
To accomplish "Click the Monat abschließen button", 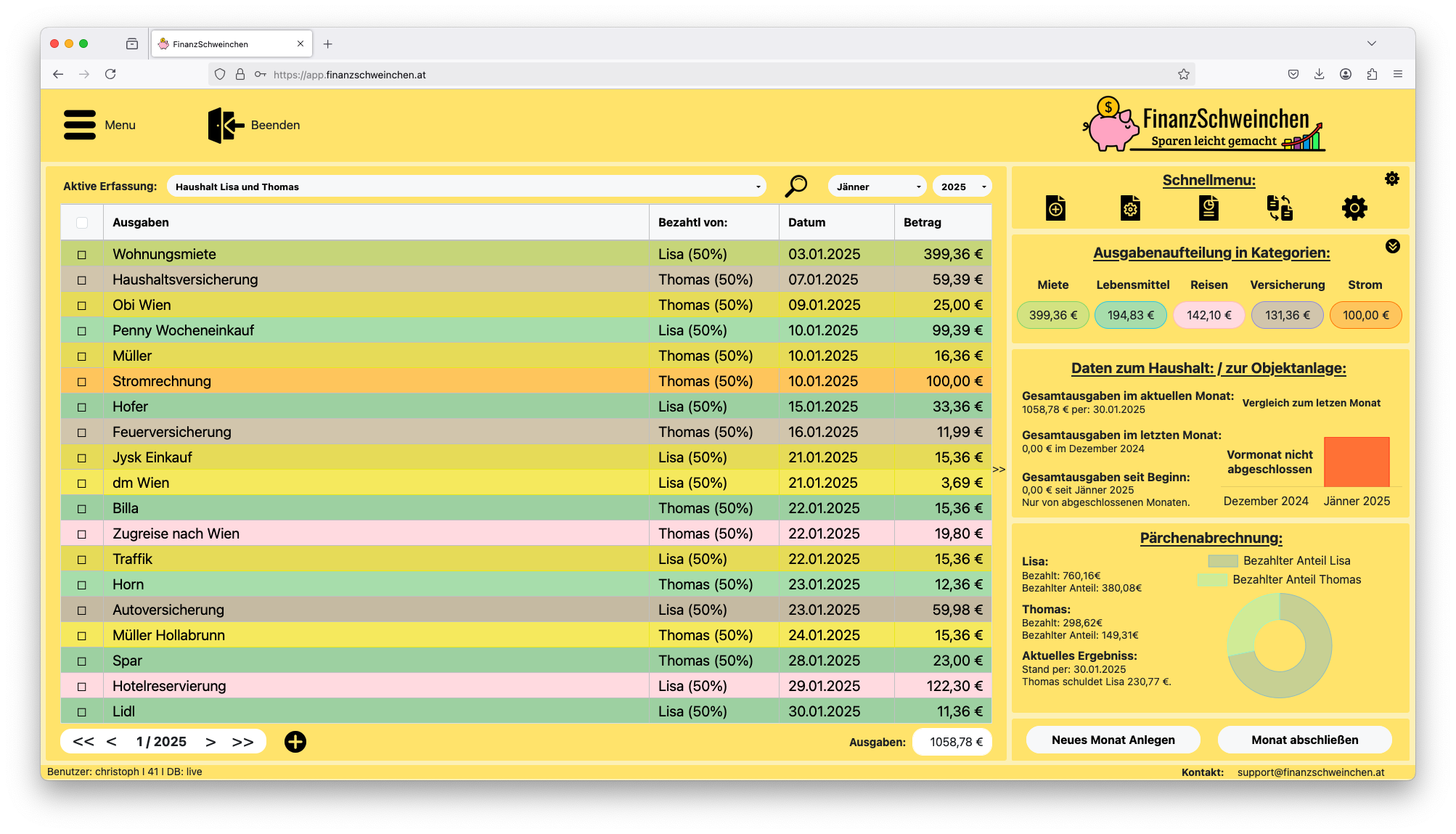I will click(1304, 740).
